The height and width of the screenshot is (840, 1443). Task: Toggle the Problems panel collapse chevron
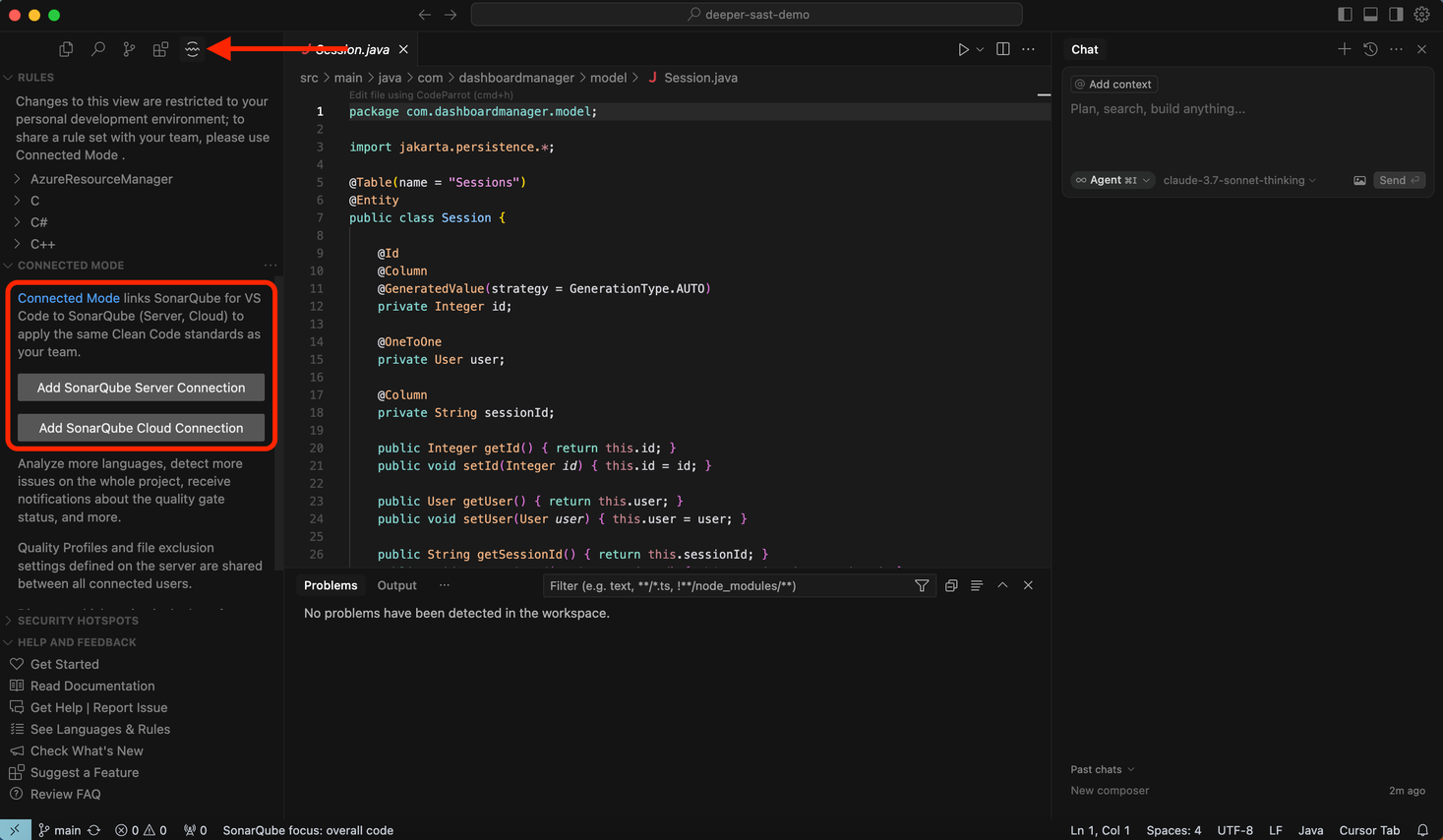click(x=1002, y=585)
